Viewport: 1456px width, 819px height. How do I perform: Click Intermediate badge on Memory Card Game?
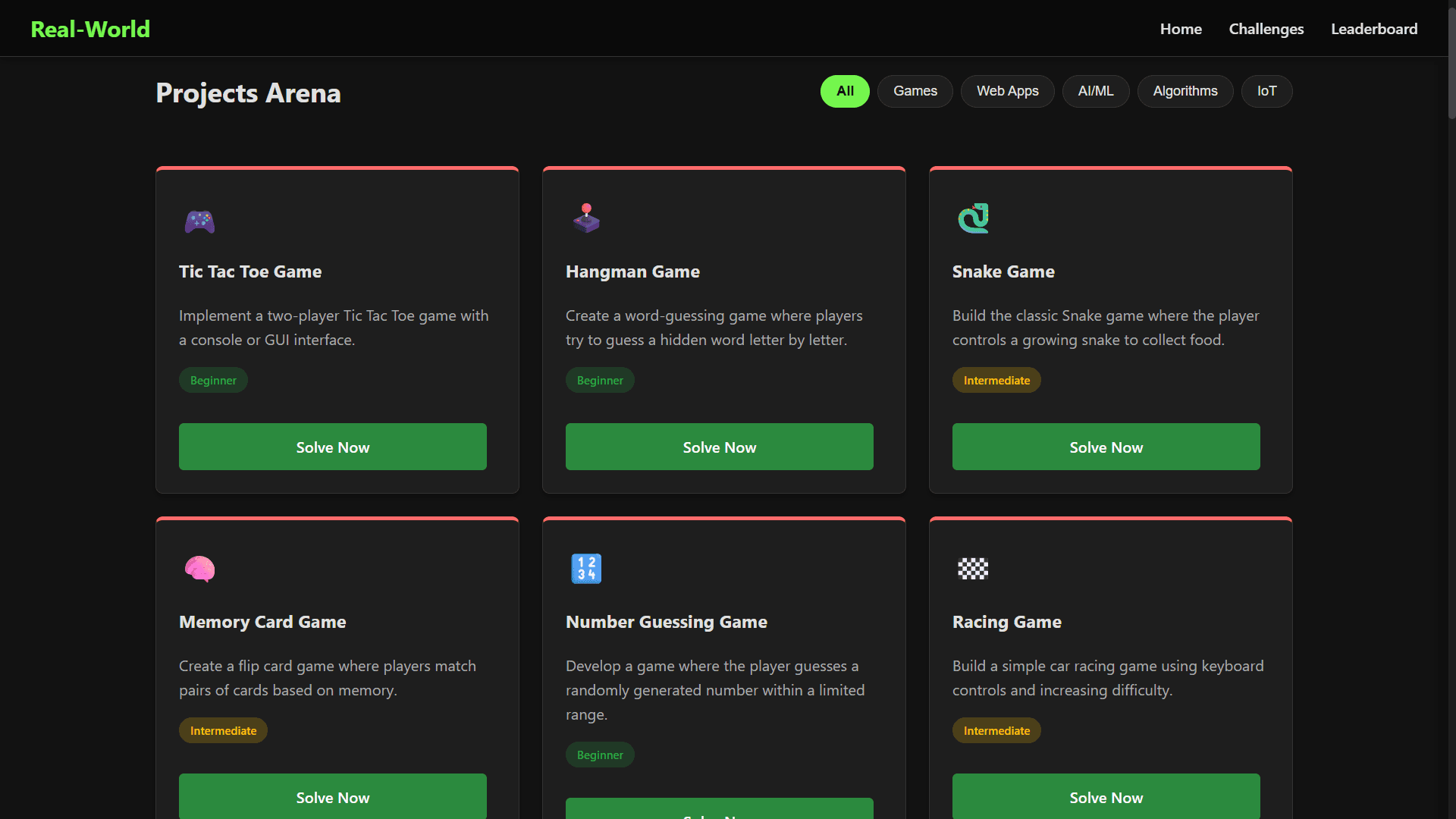pos(223,730)
